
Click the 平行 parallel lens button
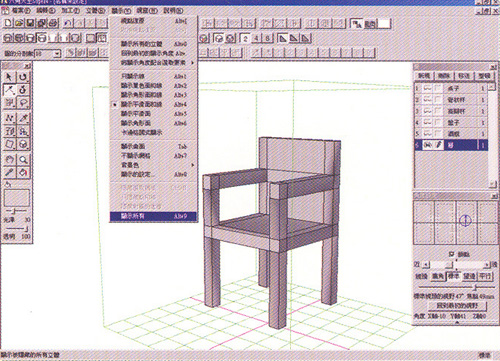click(485, 276)
